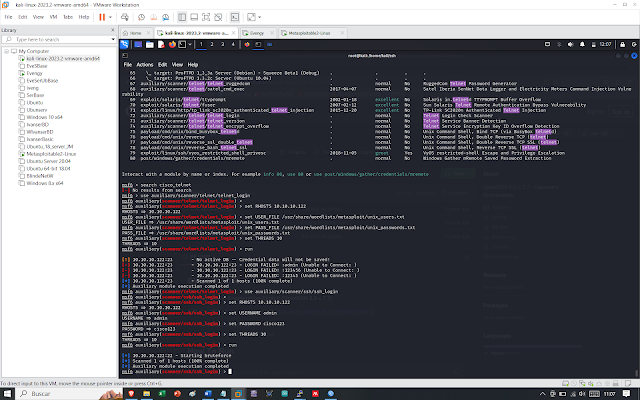Open the power options dropdown arrow
Viewport: 640px width, 400px height.
110,17
